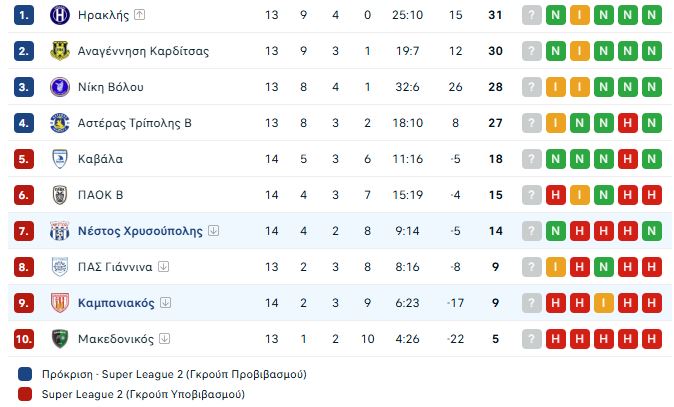The image size is (674, 407).
Task: Click the down arrow beside Καμπανιακός
Action: tap(165, 303)
